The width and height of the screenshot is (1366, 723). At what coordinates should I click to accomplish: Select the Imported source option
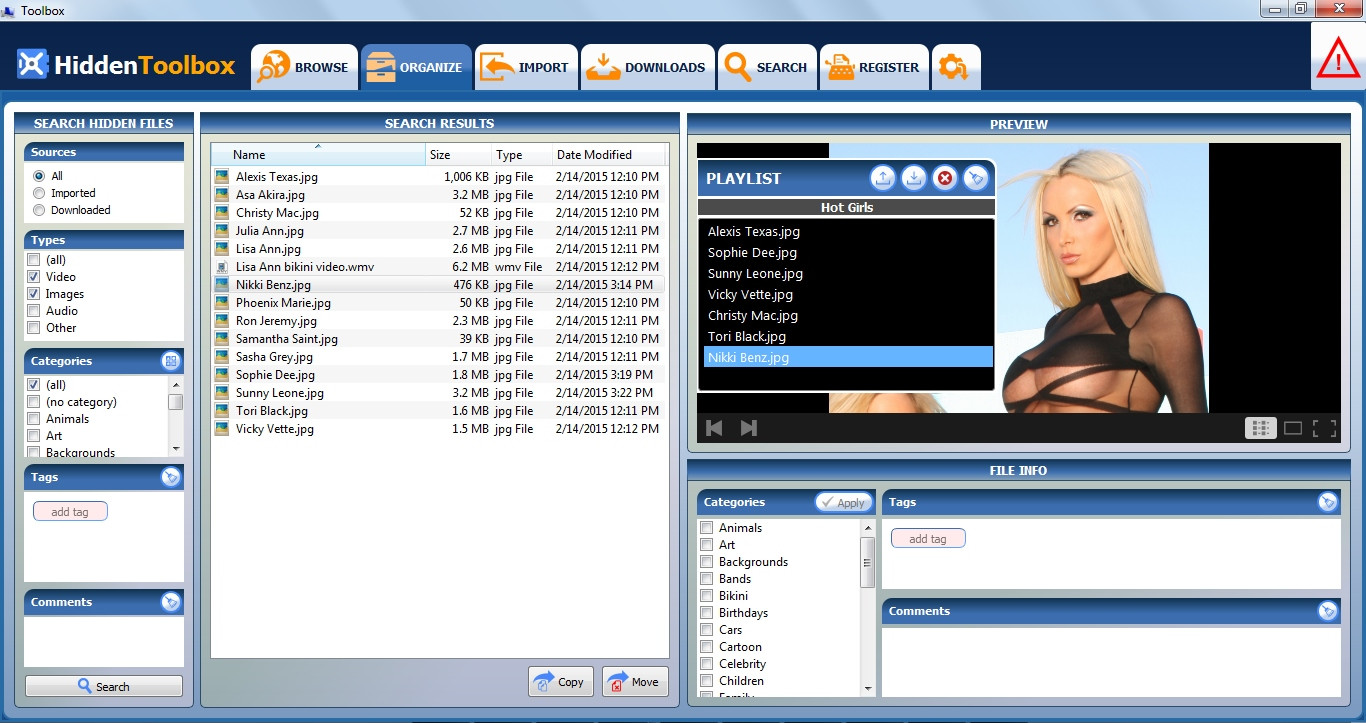(x=39, y=193)
